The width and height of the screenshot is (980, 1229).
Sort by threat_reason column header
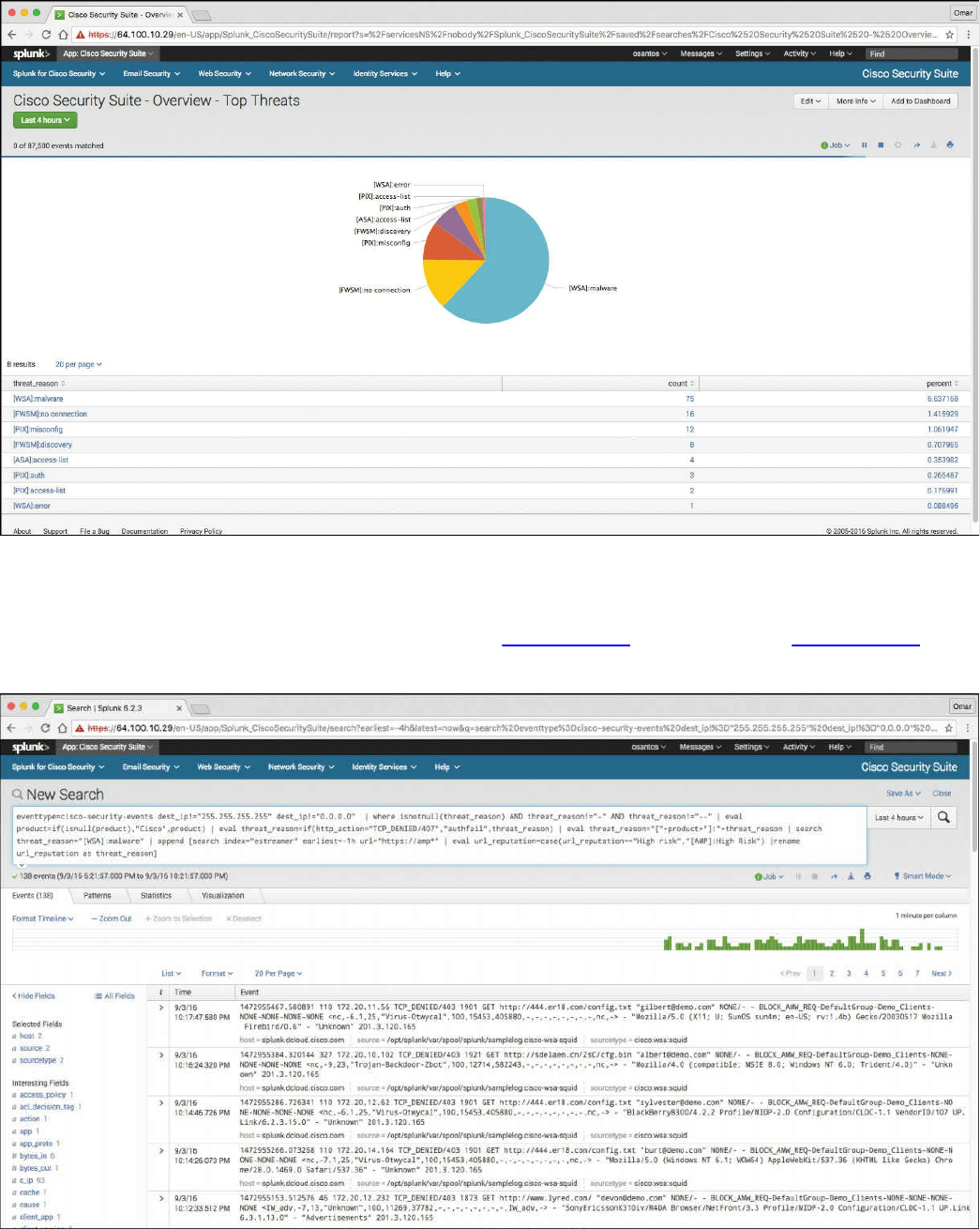(39, 384)
